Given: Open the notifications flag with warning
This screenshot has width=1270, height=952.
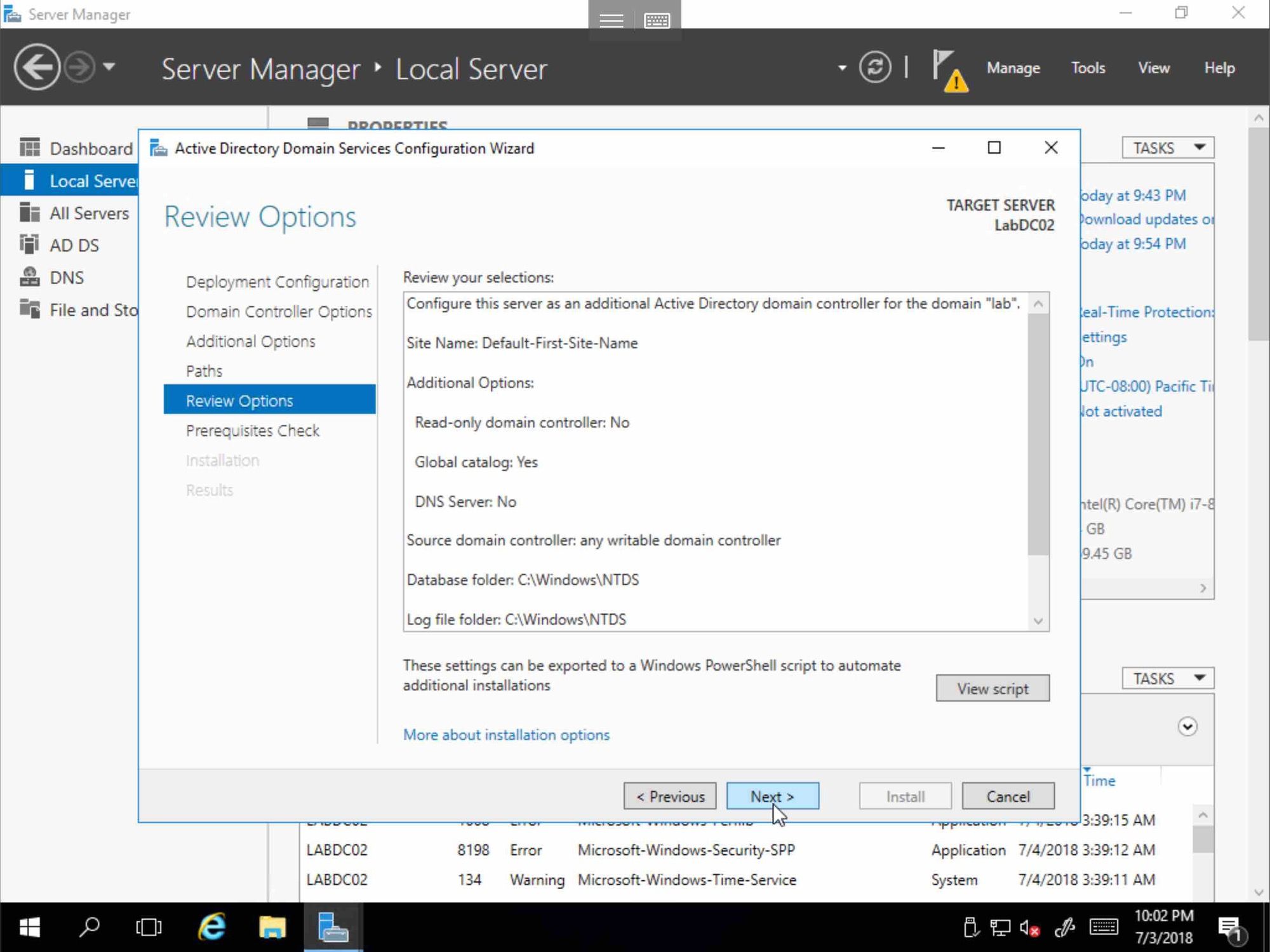Looking at the screenshot, I should [950, 70].
